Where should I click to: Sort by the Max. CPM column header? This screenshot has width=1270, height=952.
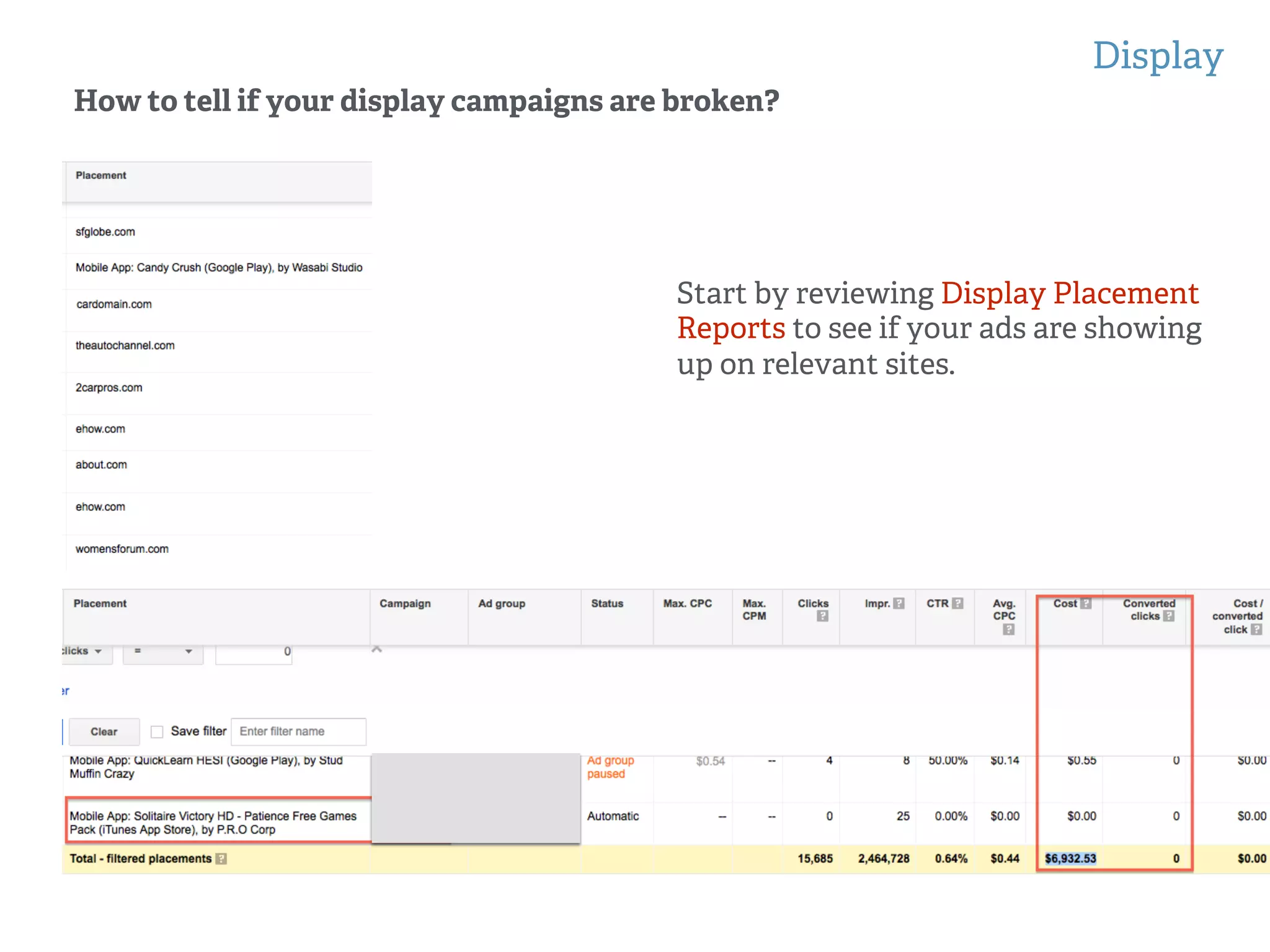click(754, 610)
